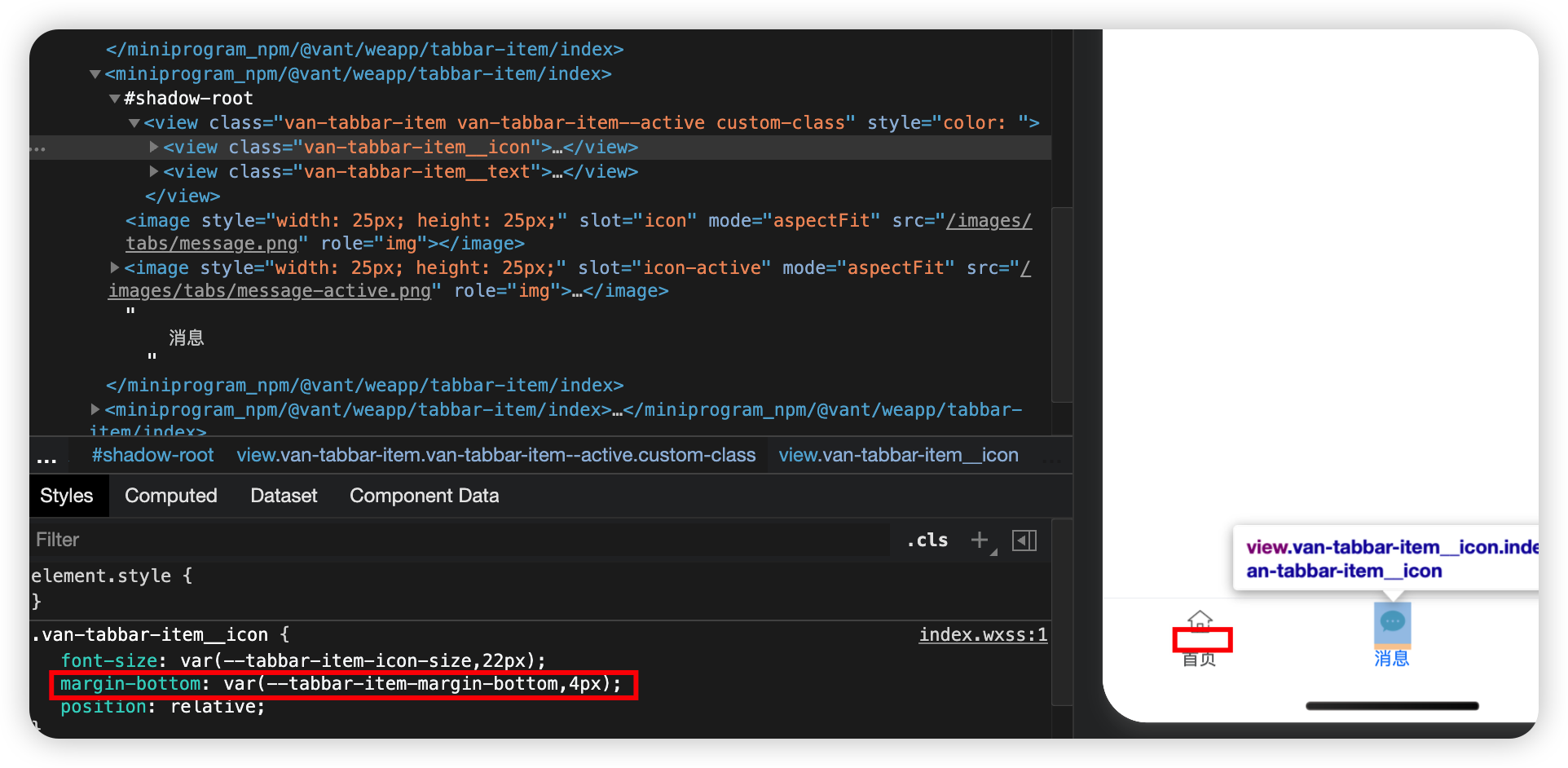
Task: Select the first closing tabbar-item/index tag line
Action: pyautogui.click(x=364, y=50)
